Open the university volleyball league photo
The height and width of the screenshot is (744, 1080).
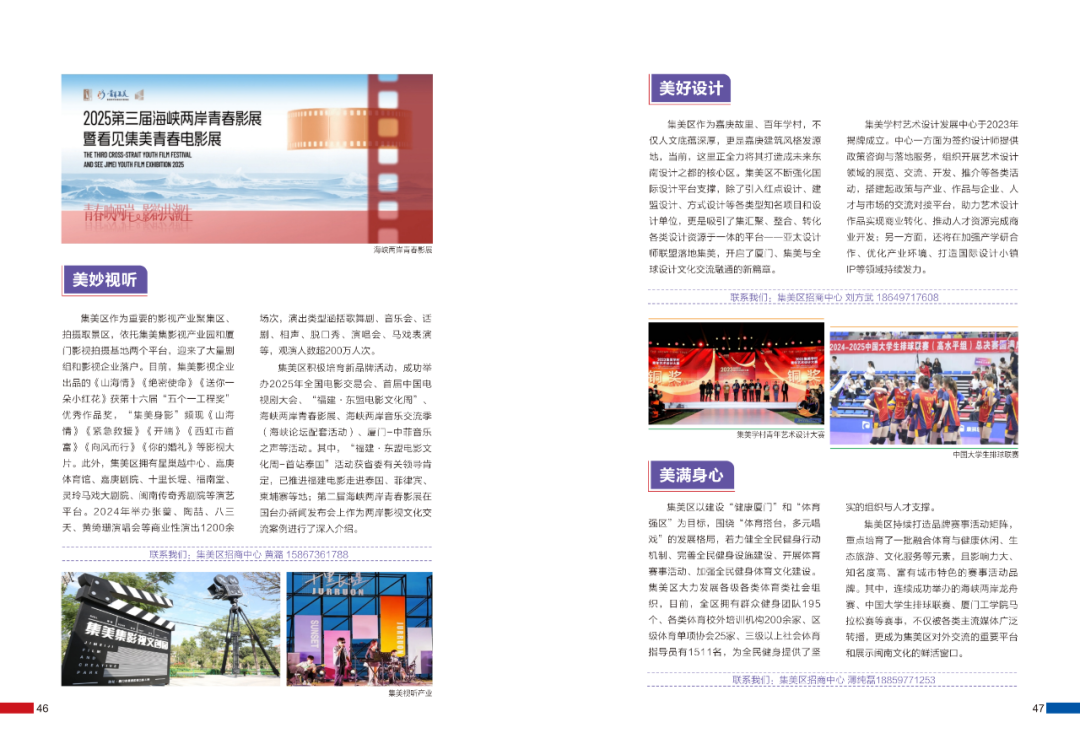pyautogui.click(x=924, y=388)
